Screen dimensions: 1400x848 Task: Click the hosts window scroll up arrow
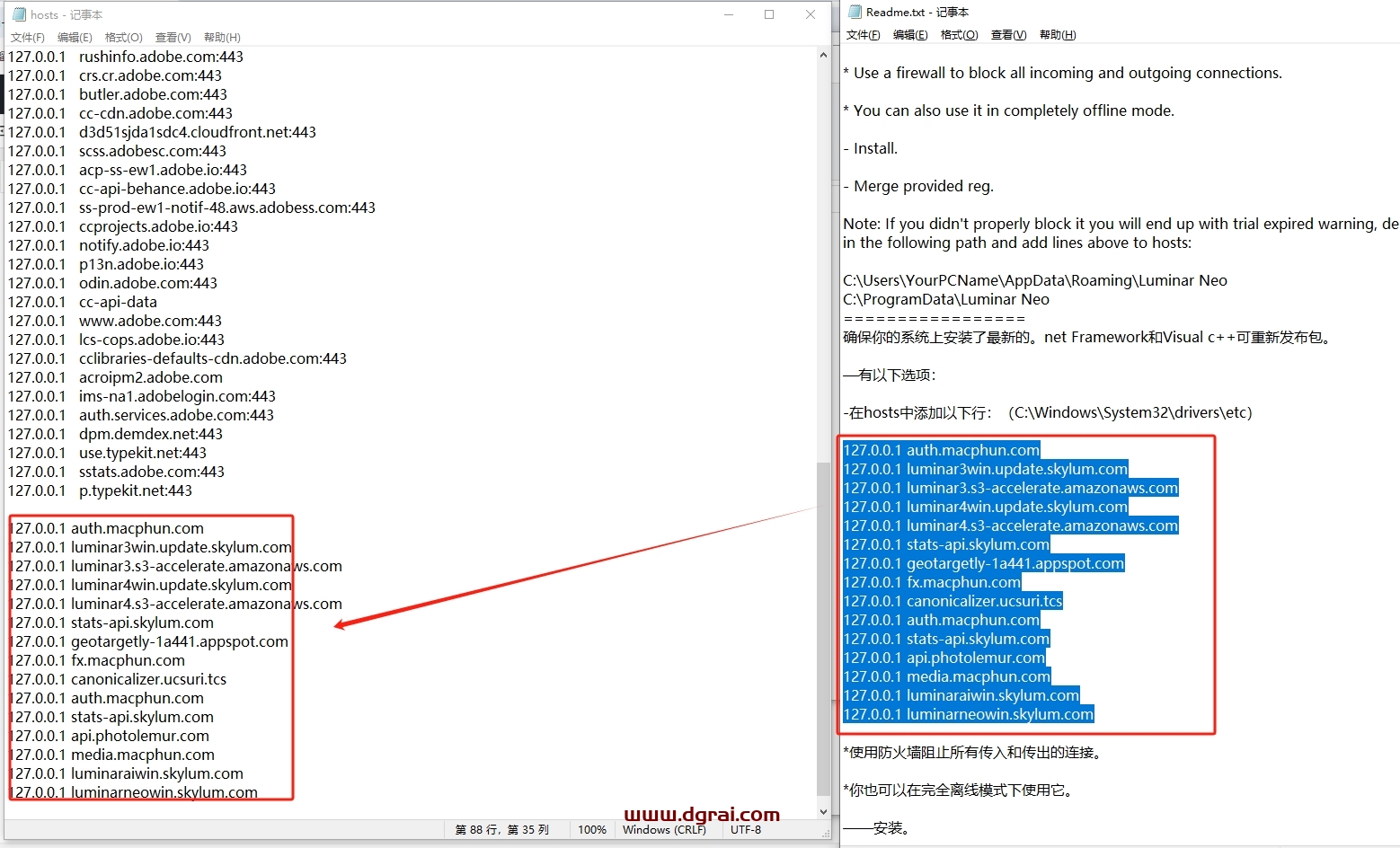click(x=823, y=56)
